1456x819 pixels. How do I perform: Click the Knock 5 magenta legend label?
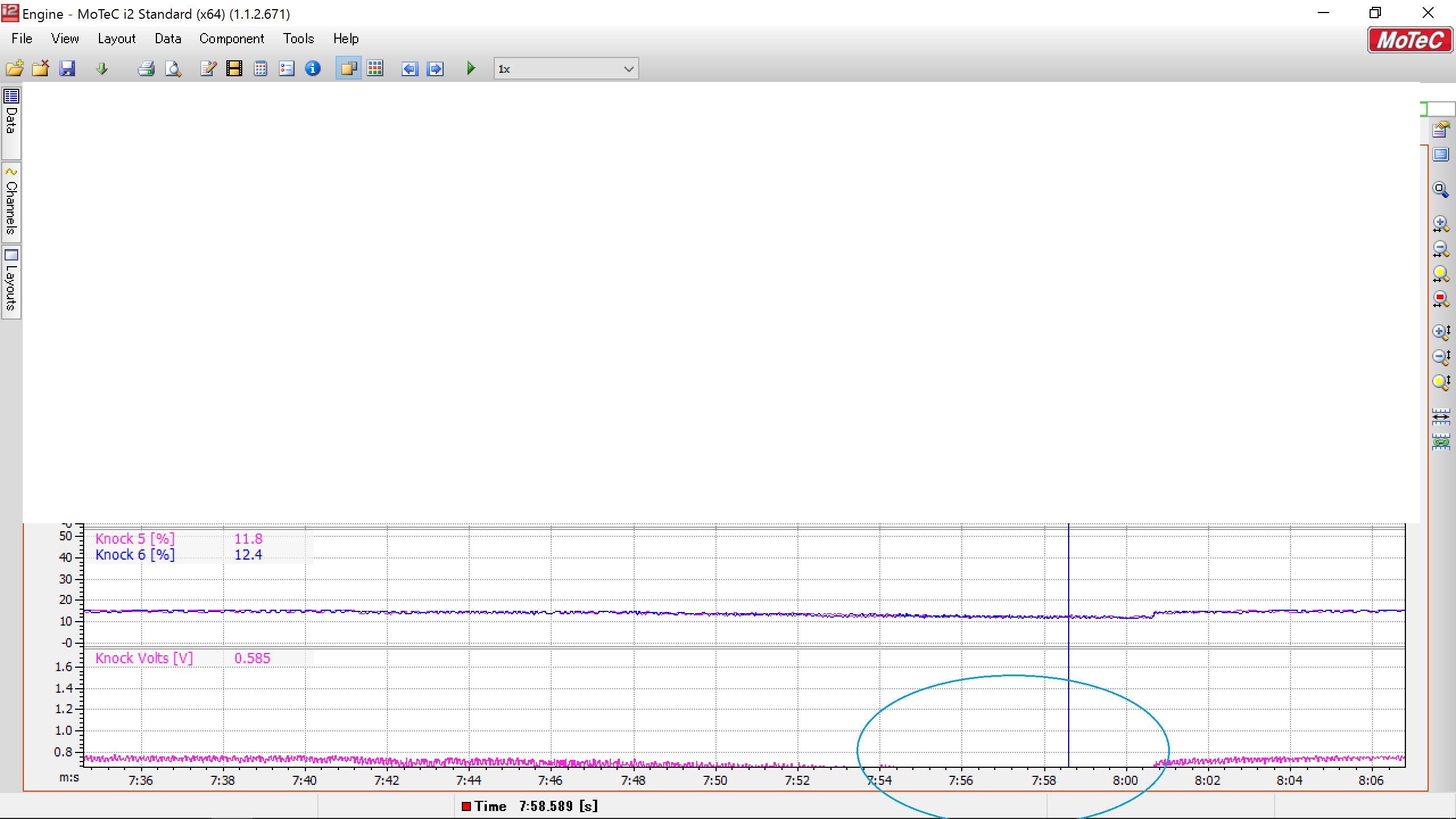pos(135,539)
